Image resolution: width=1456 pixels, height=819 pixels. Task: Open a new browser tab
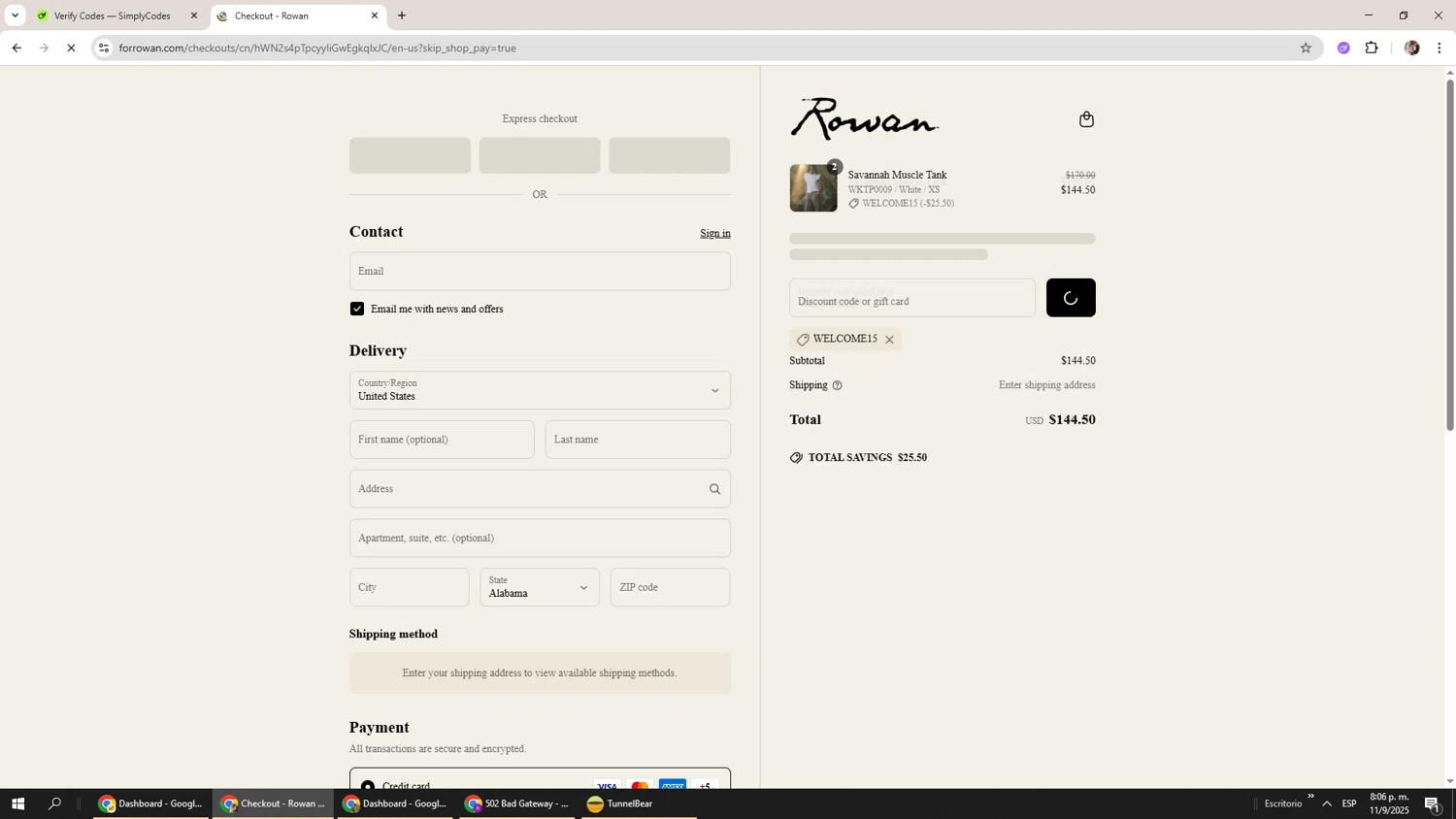402,16
